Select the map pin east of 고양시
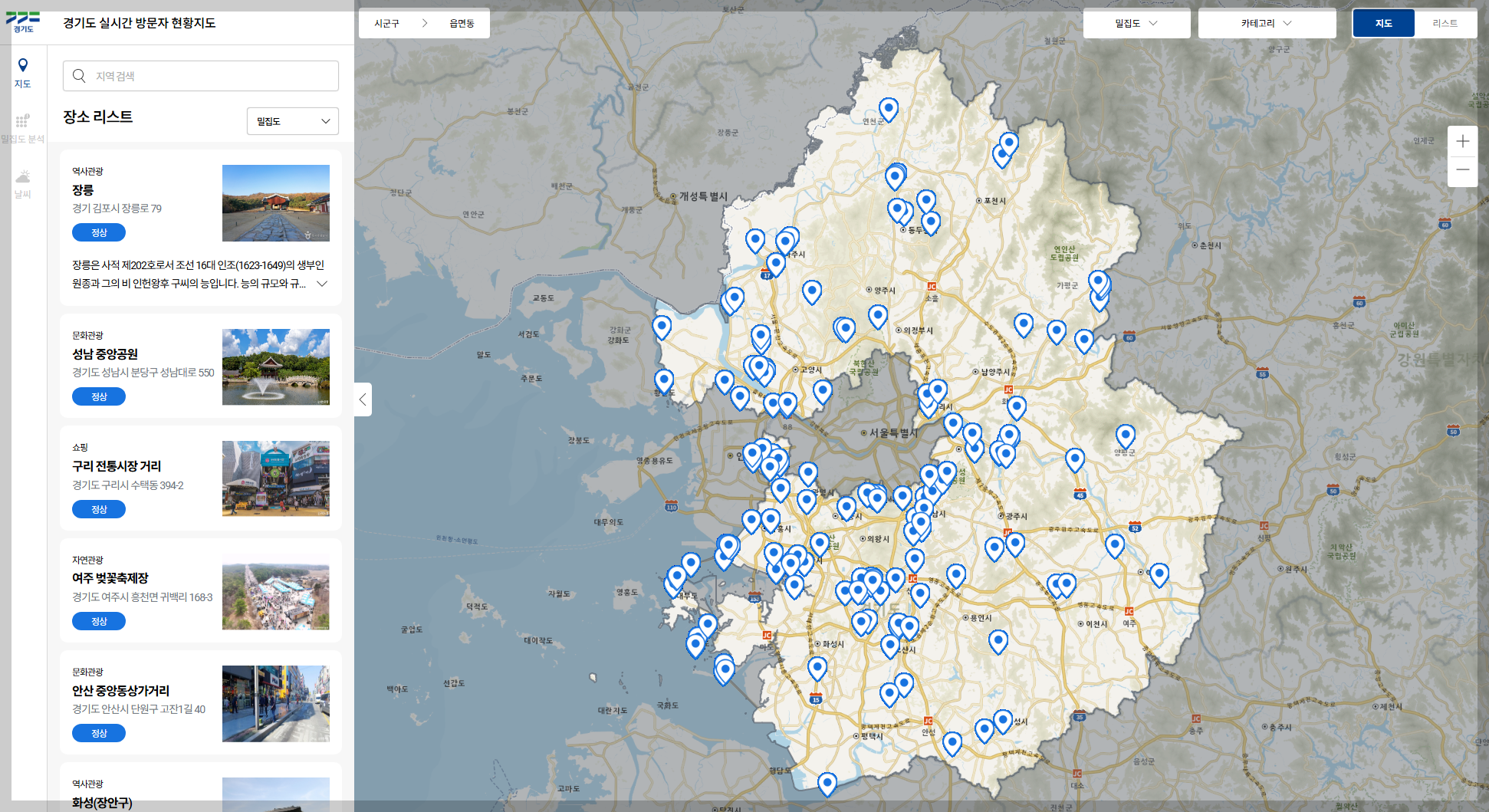 click(823, 391)
